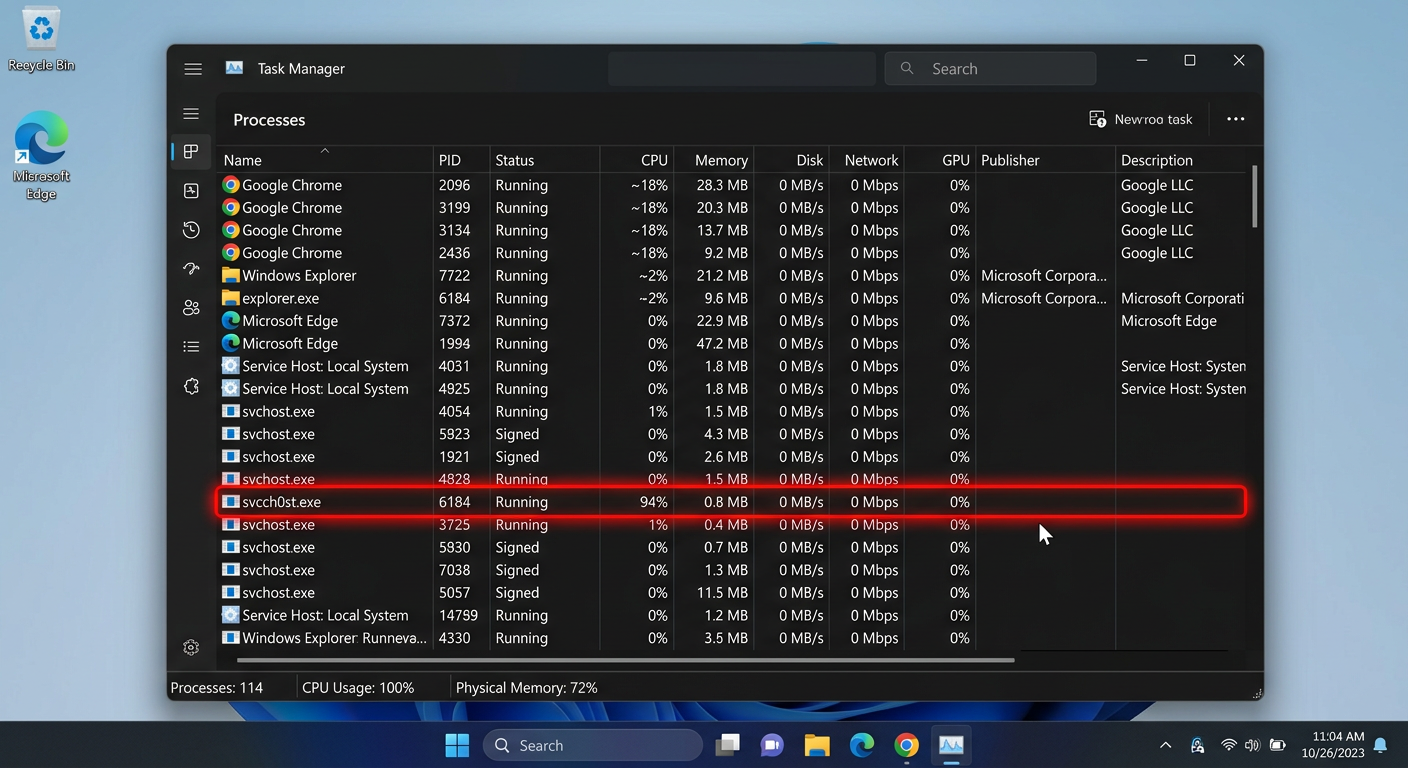
Task: Open the notification bell in the system tray
Action: pyautogui.click(x=1380, y=746)
